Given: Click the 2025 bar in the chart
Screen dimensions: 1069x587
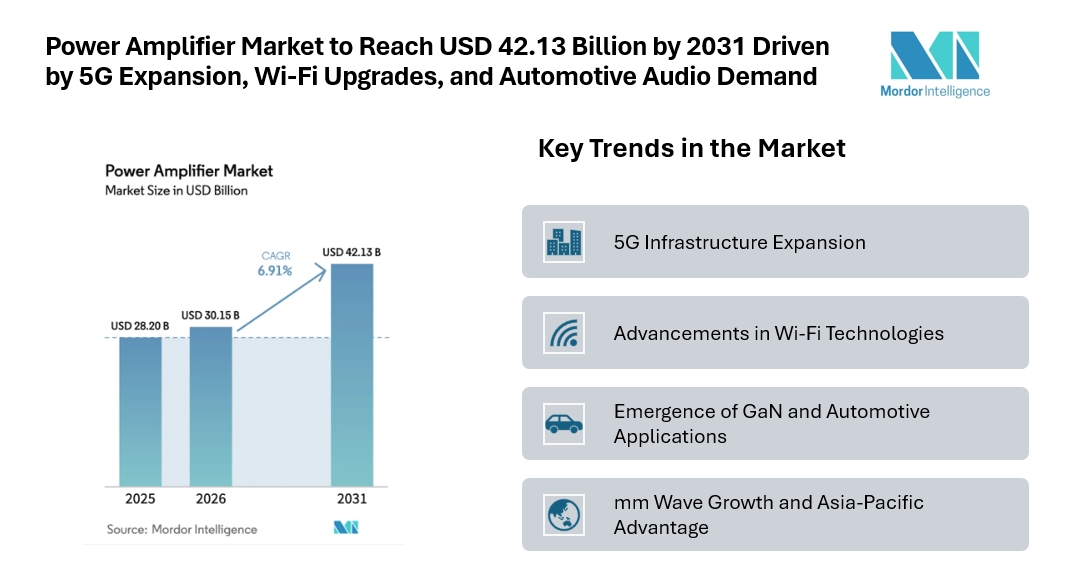Looking at the screenshot, I should click(140, 410).
